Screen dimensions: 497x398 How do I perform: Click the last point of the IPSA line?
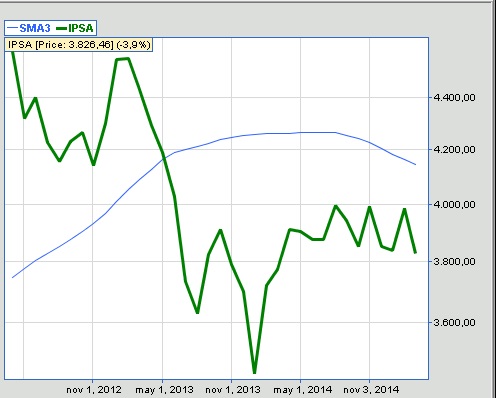coord(415,253)
